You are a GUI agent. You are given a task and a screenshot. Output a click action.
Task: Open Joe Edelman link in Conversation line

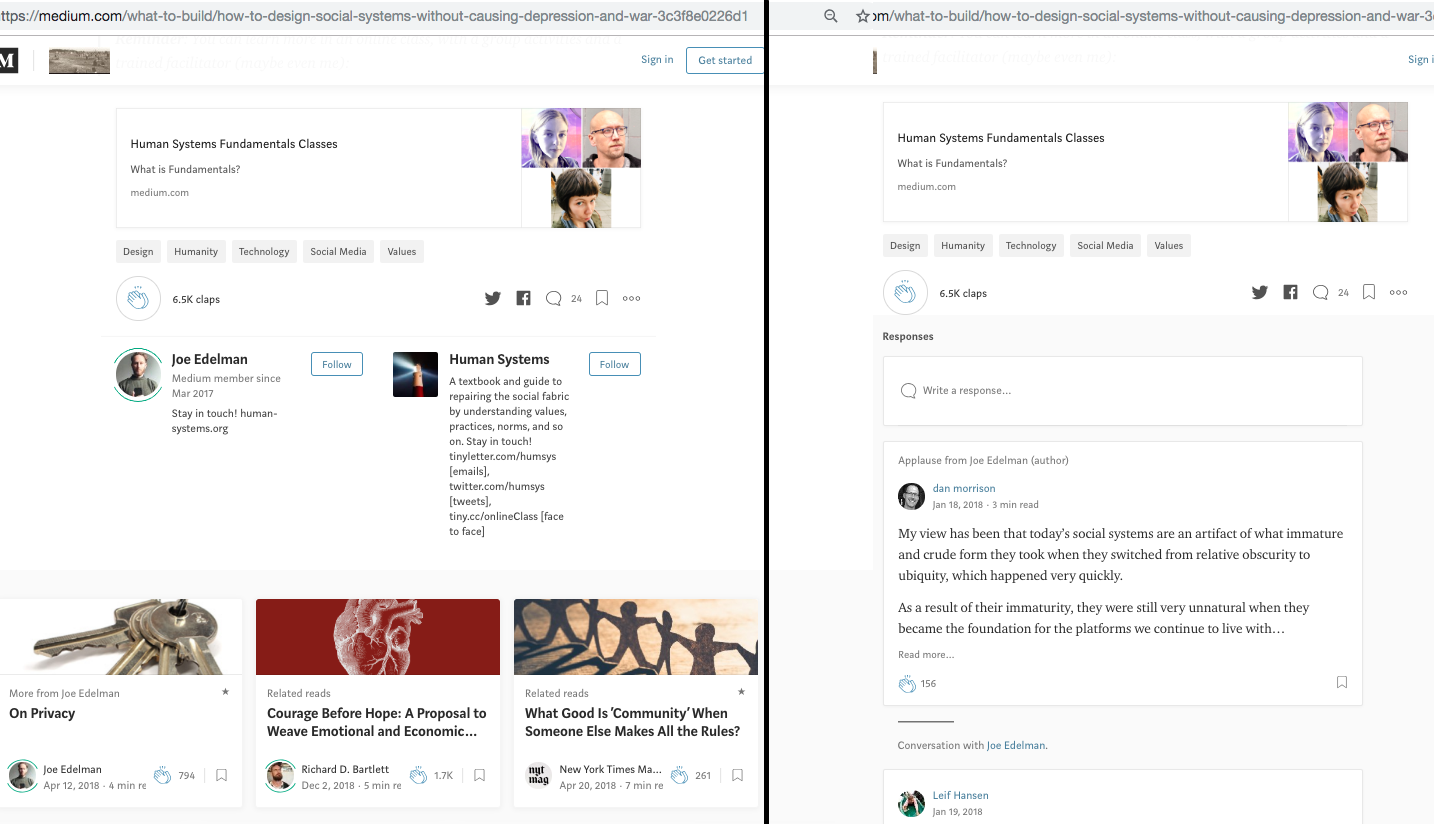click(x=1015, y=745)
